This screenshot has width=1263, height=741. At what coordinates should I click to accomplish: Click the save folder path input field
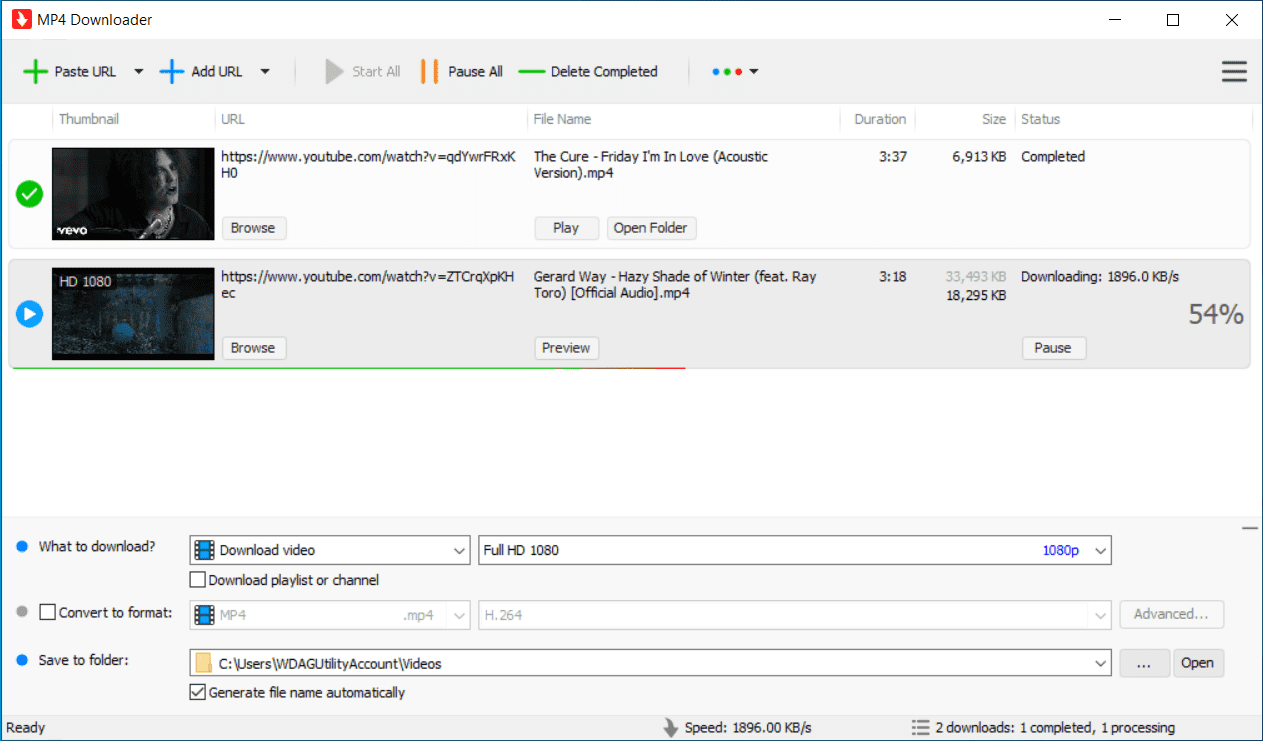coord(650,663)
